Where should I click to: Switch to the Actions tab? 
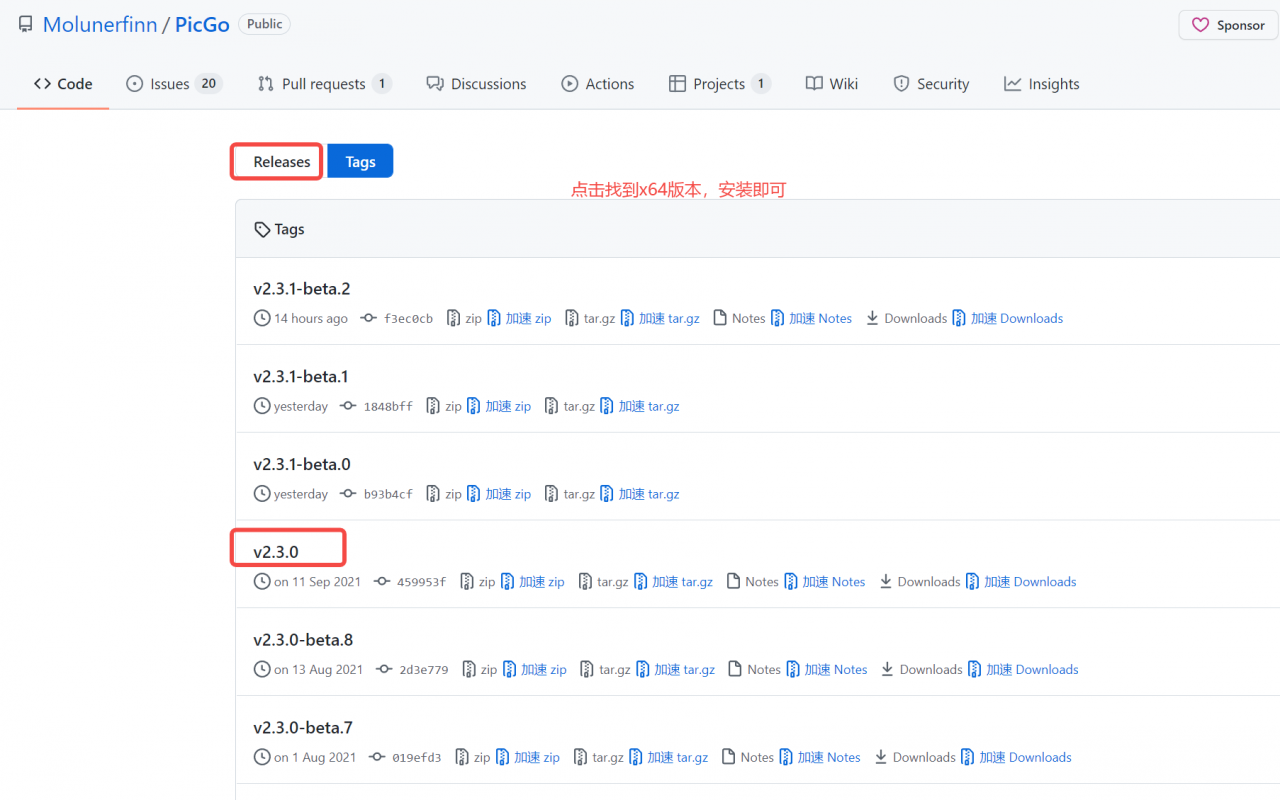tap(598, 84)
